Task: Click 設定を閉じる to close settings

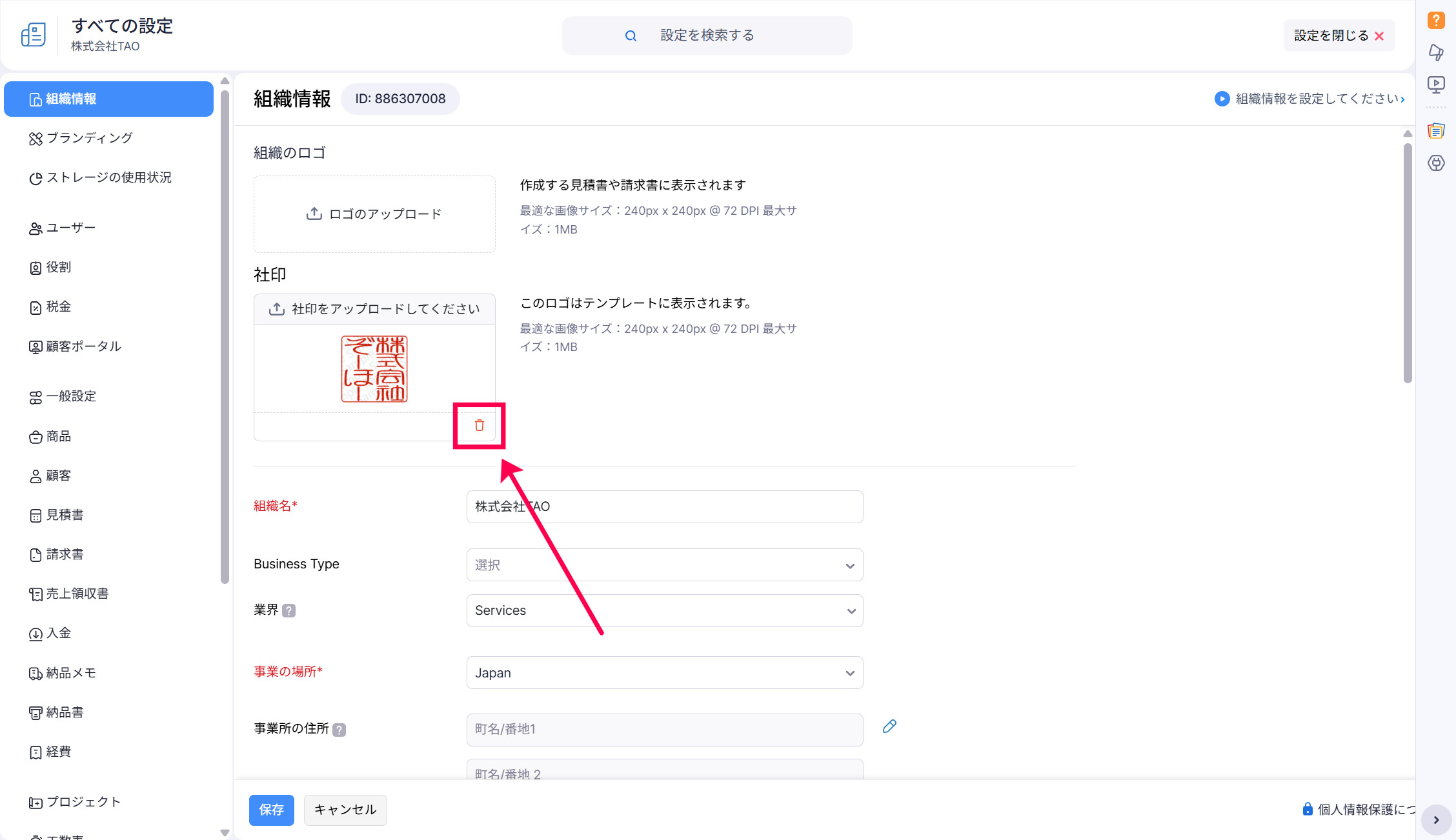Action: point(1339,35)
